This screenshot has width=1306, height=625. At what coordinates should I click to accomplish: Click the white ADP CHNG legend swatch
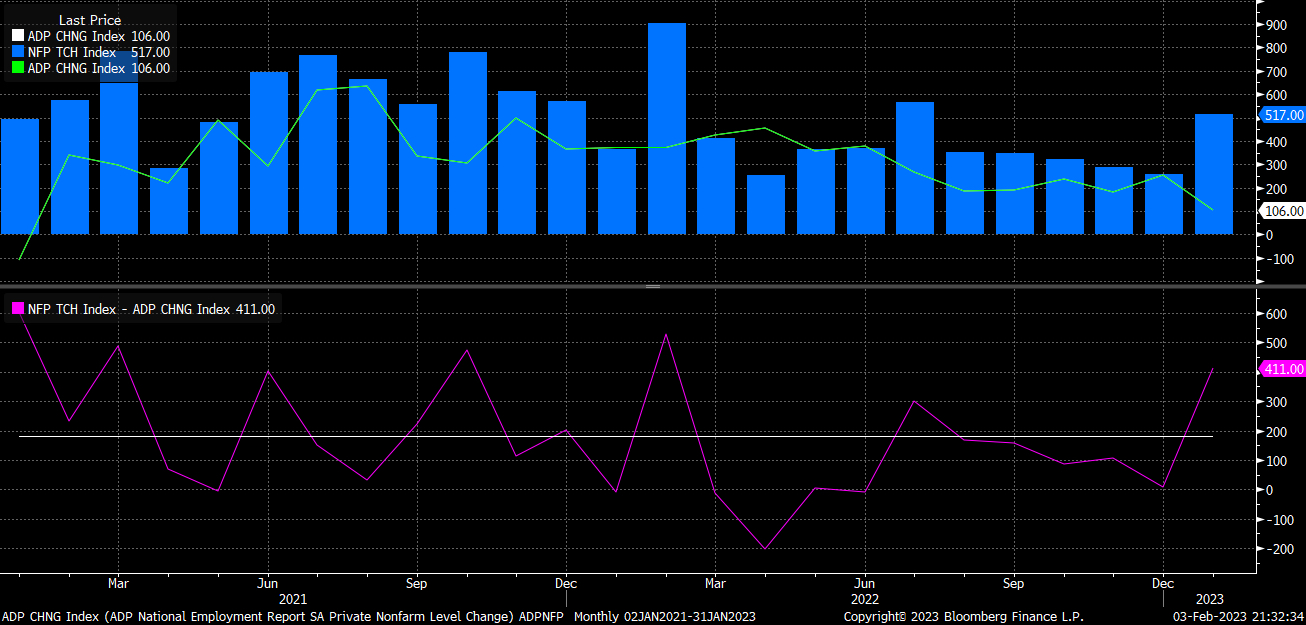(x=17, y=36)
